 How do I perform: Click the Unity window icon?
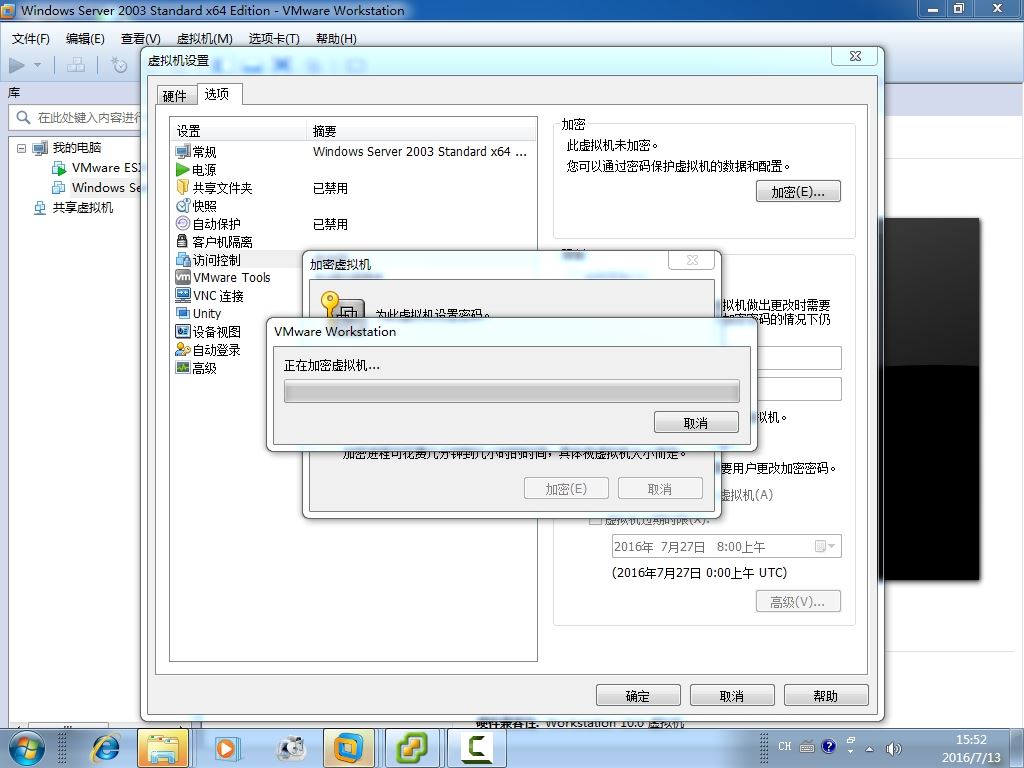183,313
